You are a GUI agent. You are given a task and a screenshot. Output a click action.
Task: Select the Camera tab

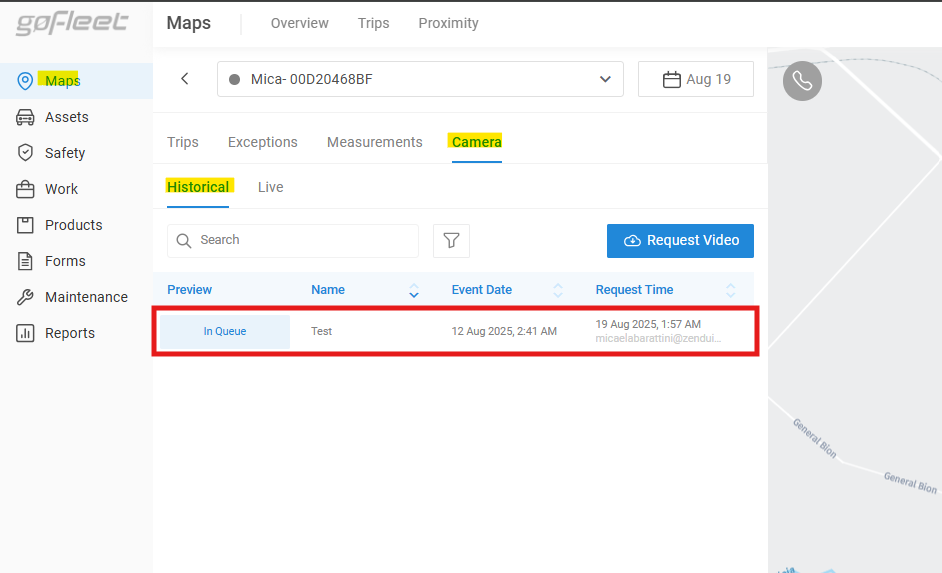pyautogui.click(x=476, y=142)
